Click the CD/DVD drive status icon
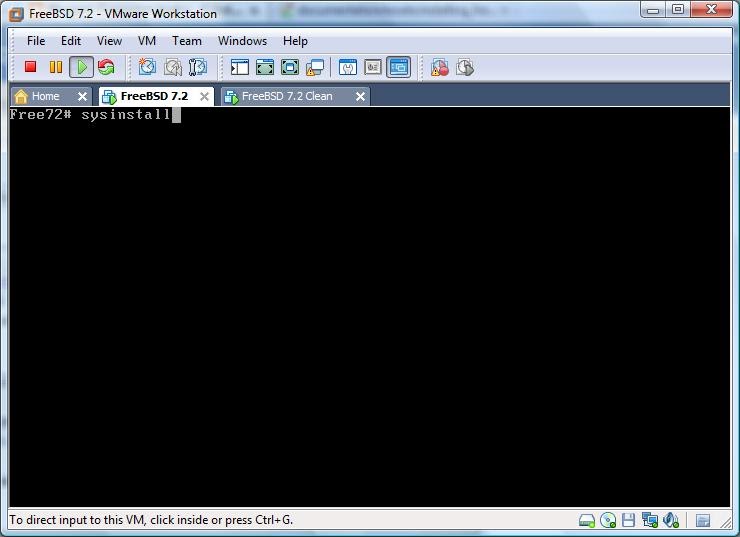 click(x=608, y=520)
